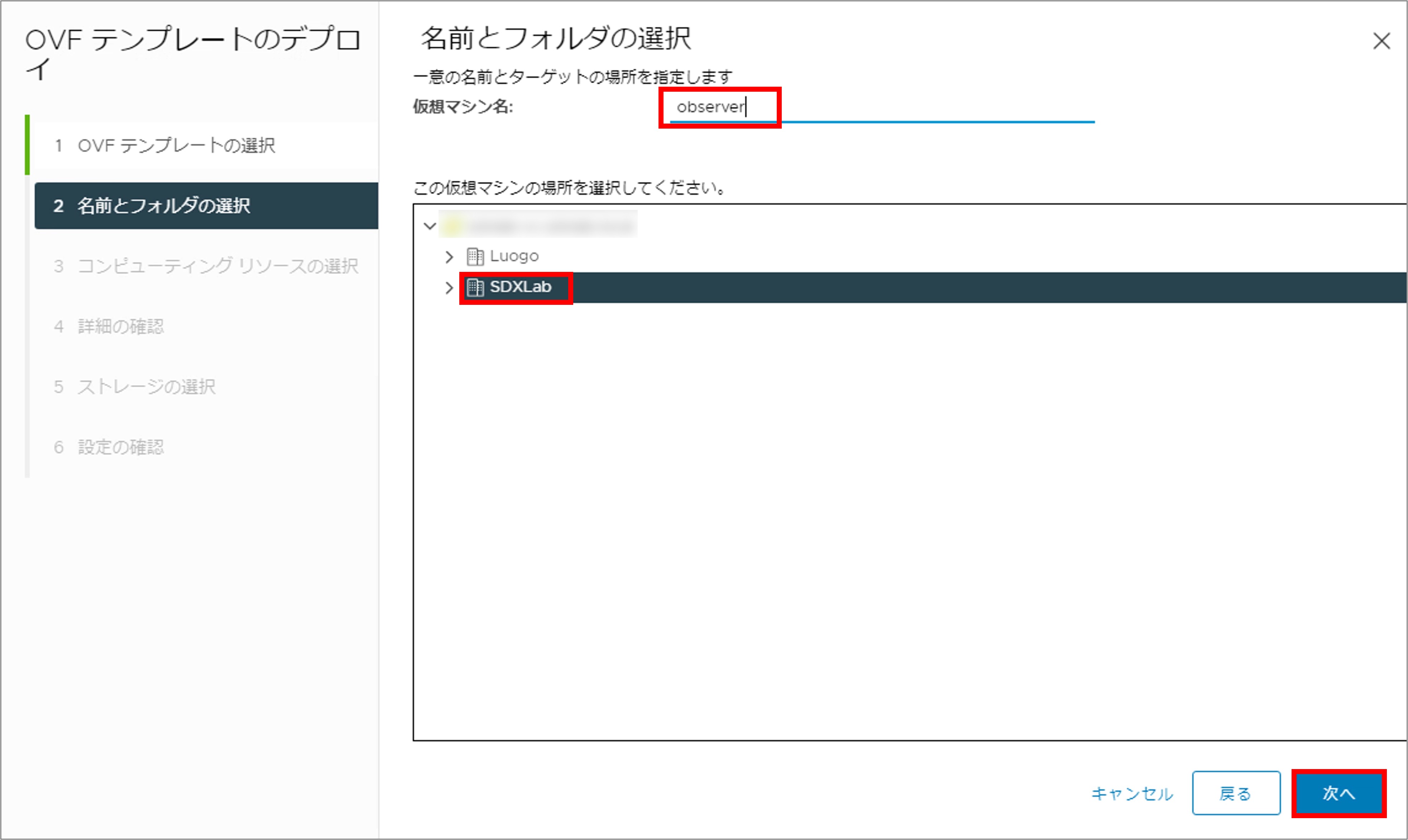The image size is (1408, 840).
Task: Click the 戻る button
Action: click(1236, 793)
